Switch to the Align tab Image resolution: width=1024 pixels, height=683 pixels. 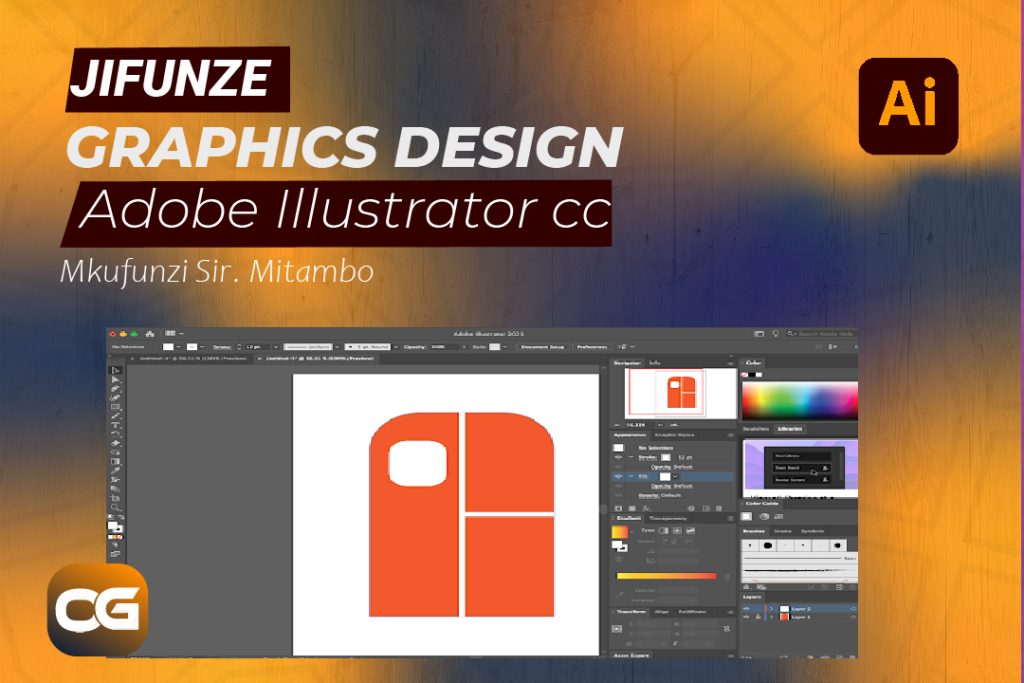[662, 612]
